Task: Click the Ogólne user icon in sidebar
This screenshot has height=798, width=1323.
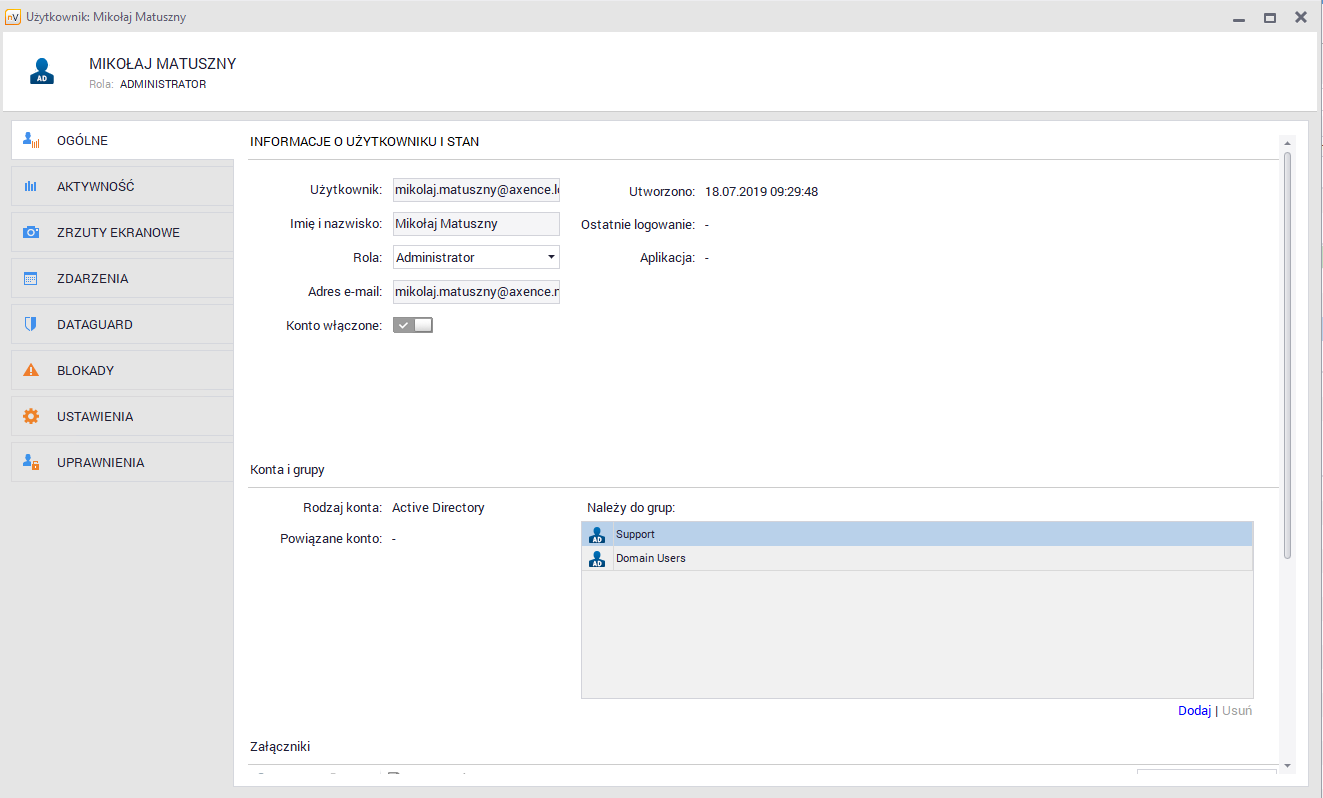Action: [31, 141]
